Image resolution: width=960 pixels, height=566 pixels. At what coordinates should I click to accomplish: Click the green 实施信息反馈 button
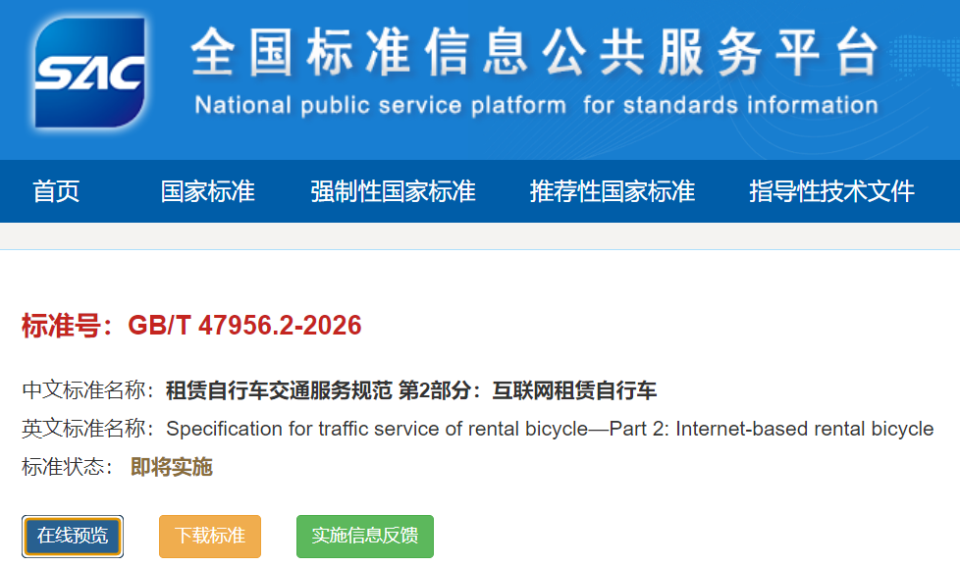tap(365, 536)
